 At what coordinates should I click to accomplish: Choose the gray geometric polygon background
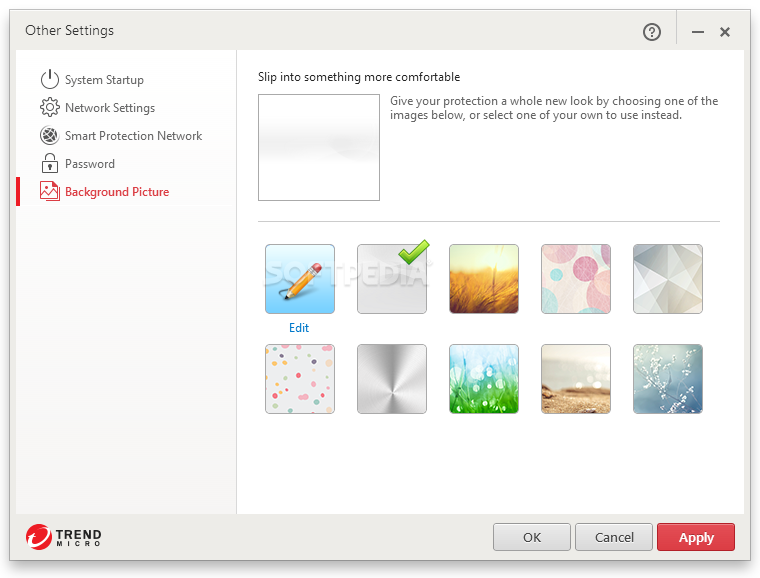tap(668, 279)
